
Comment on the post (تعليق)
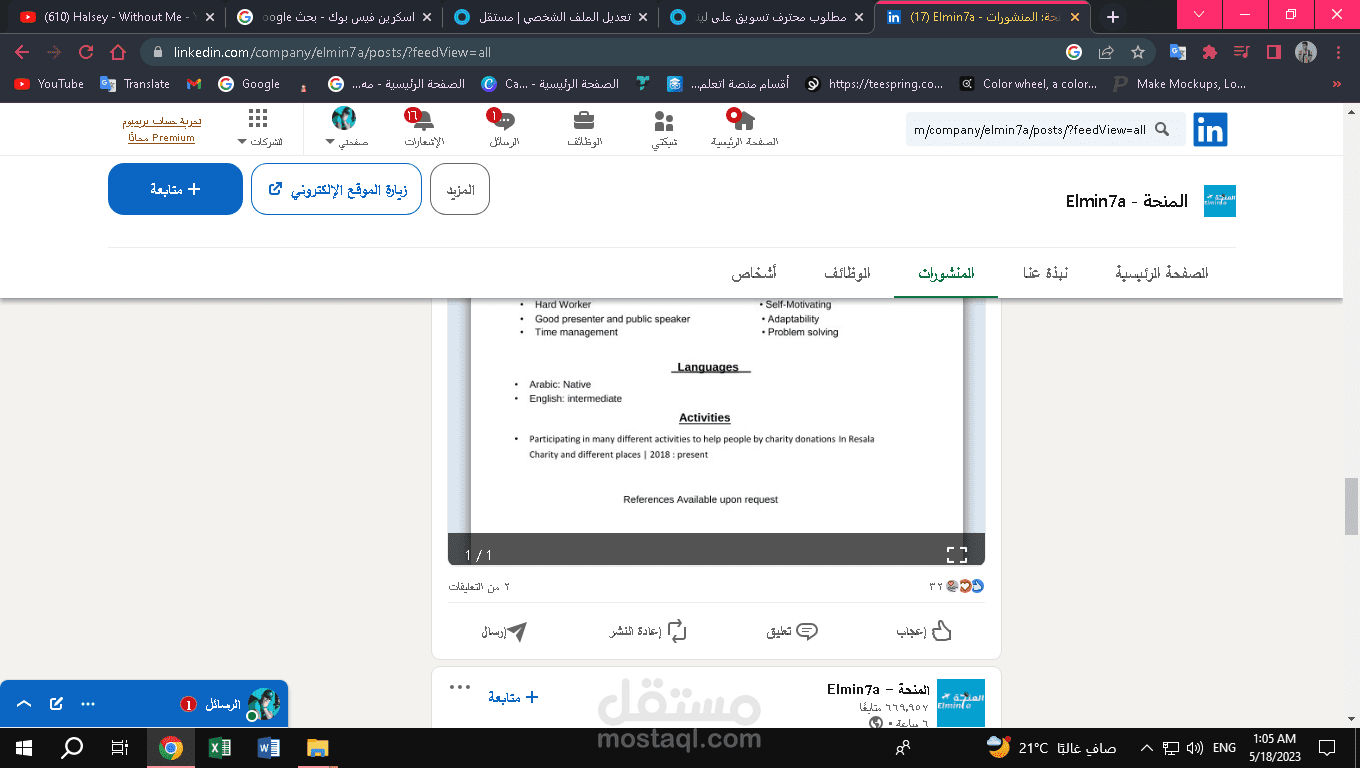(792, 631)
